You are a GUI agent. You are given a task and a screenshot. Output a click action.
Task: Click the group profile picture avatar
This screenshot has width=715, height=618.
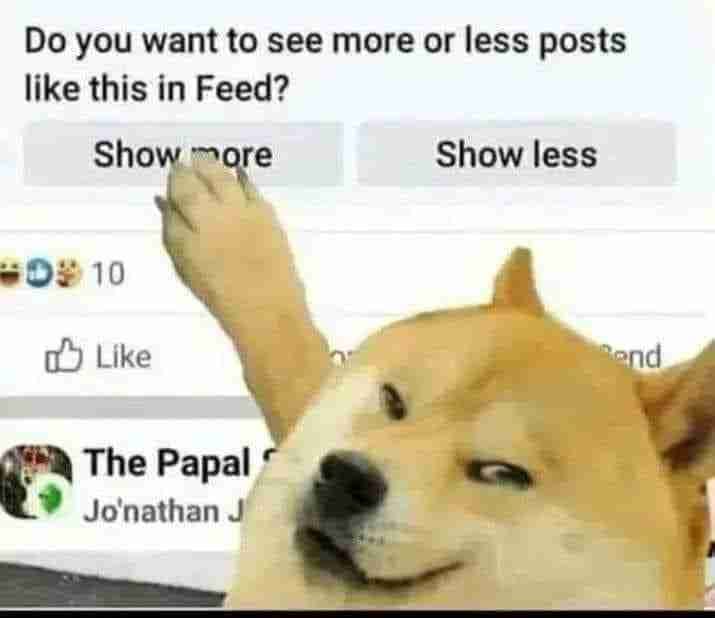click(x=33, y=481)
